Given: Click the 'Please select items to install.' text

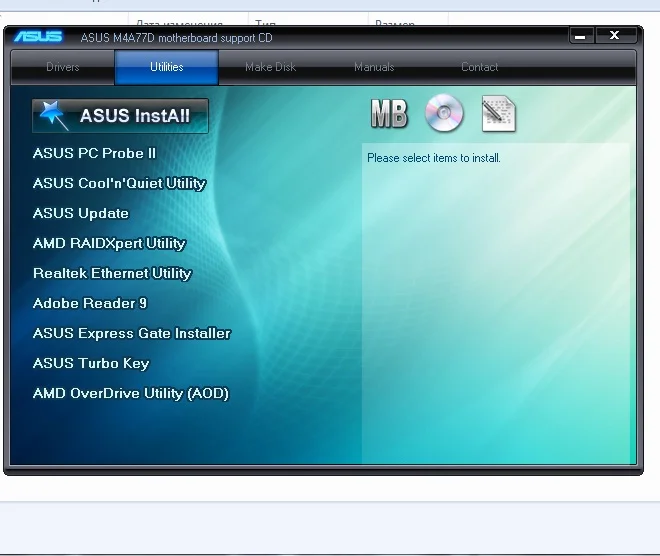Looking at the screenshot, I should (434, 158).
